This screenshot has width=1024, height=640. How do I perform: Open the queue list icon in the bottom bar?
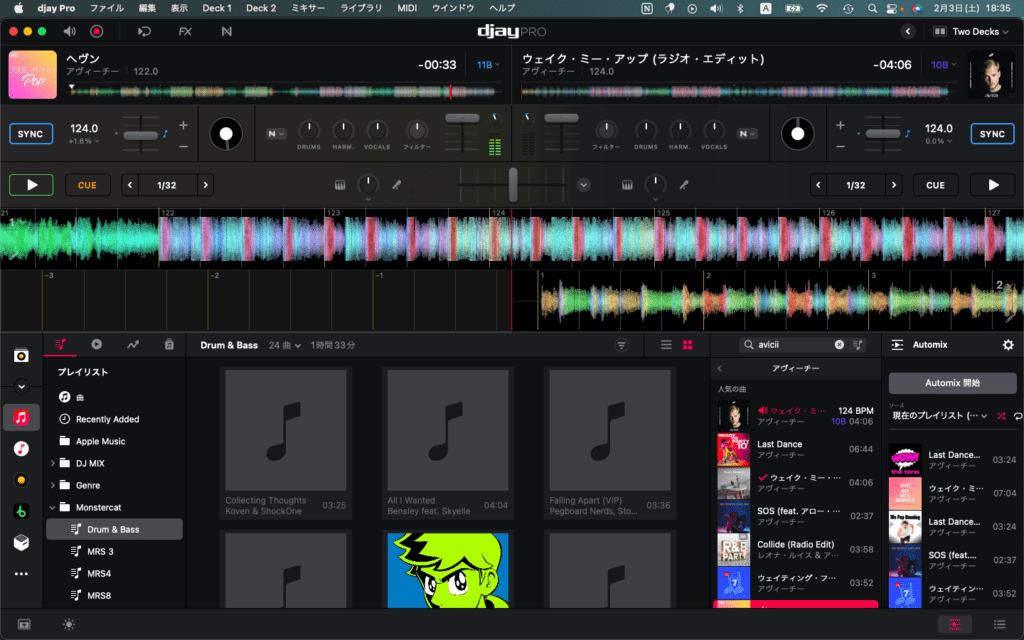click(999, 624)
